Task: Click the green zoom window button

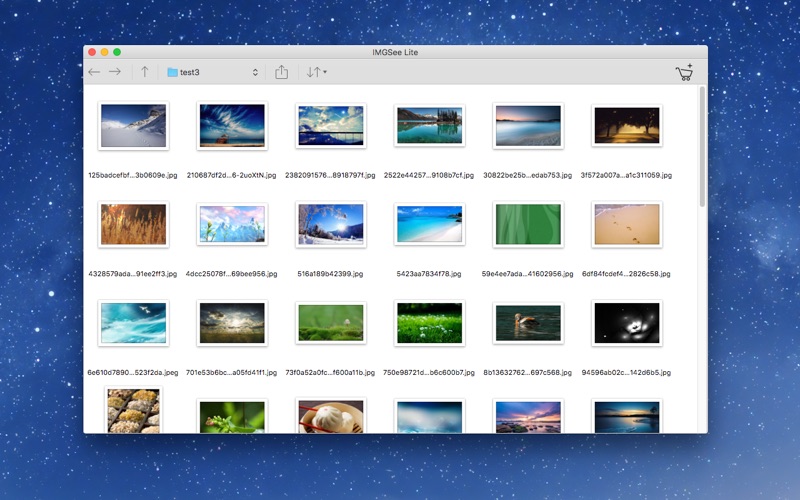Action: pyautogui.click(x=117, y=51)
